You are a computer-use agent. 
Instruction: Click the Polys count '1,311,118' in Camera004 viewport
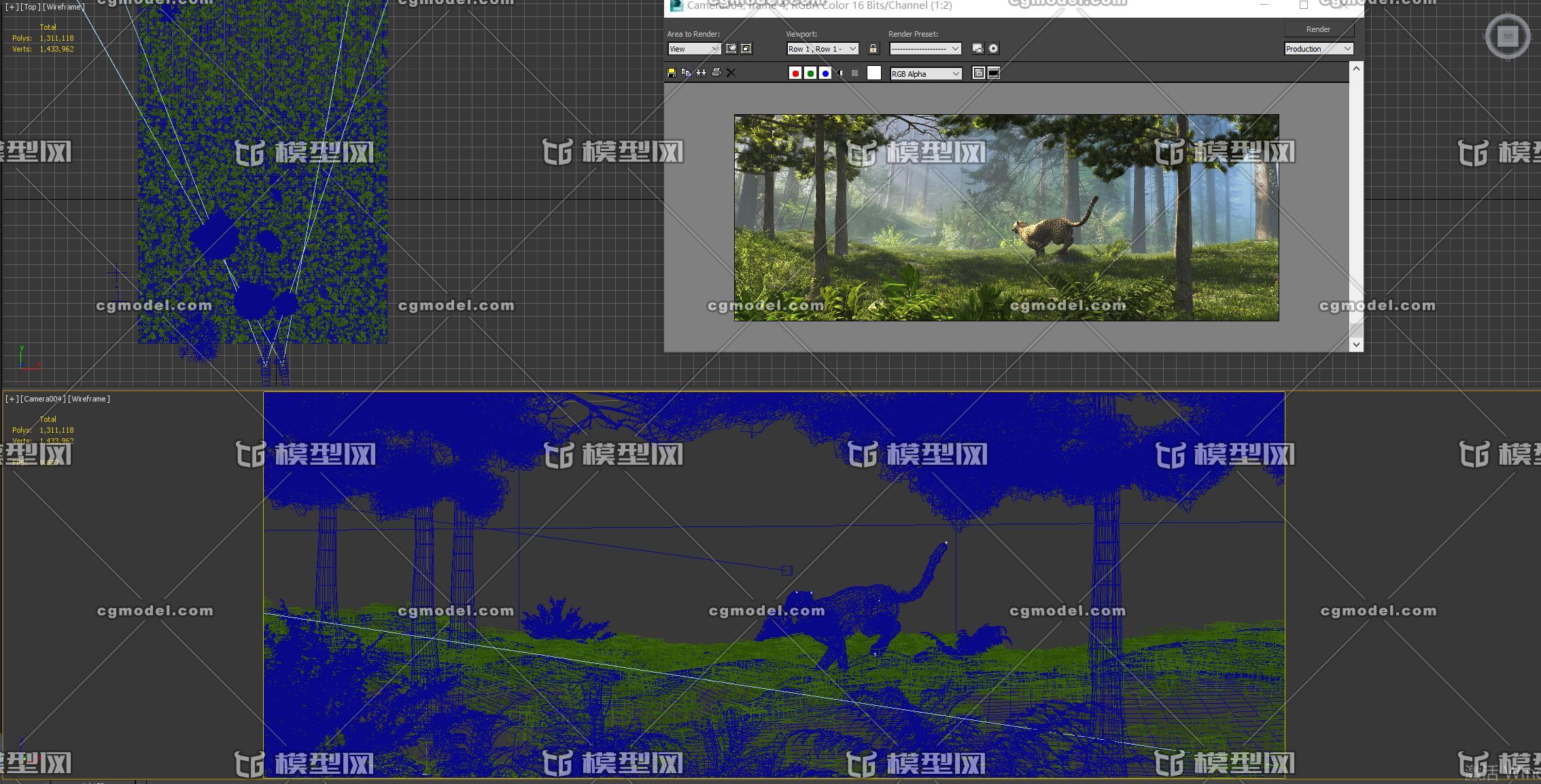pyautogui.click(x=56, y=430)
